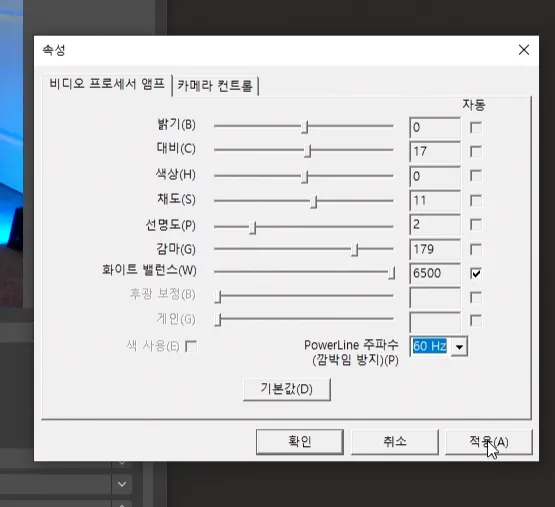Click the 대비 value field showing 17
Viewport: 555px width, 507px height.
[435, 152]
